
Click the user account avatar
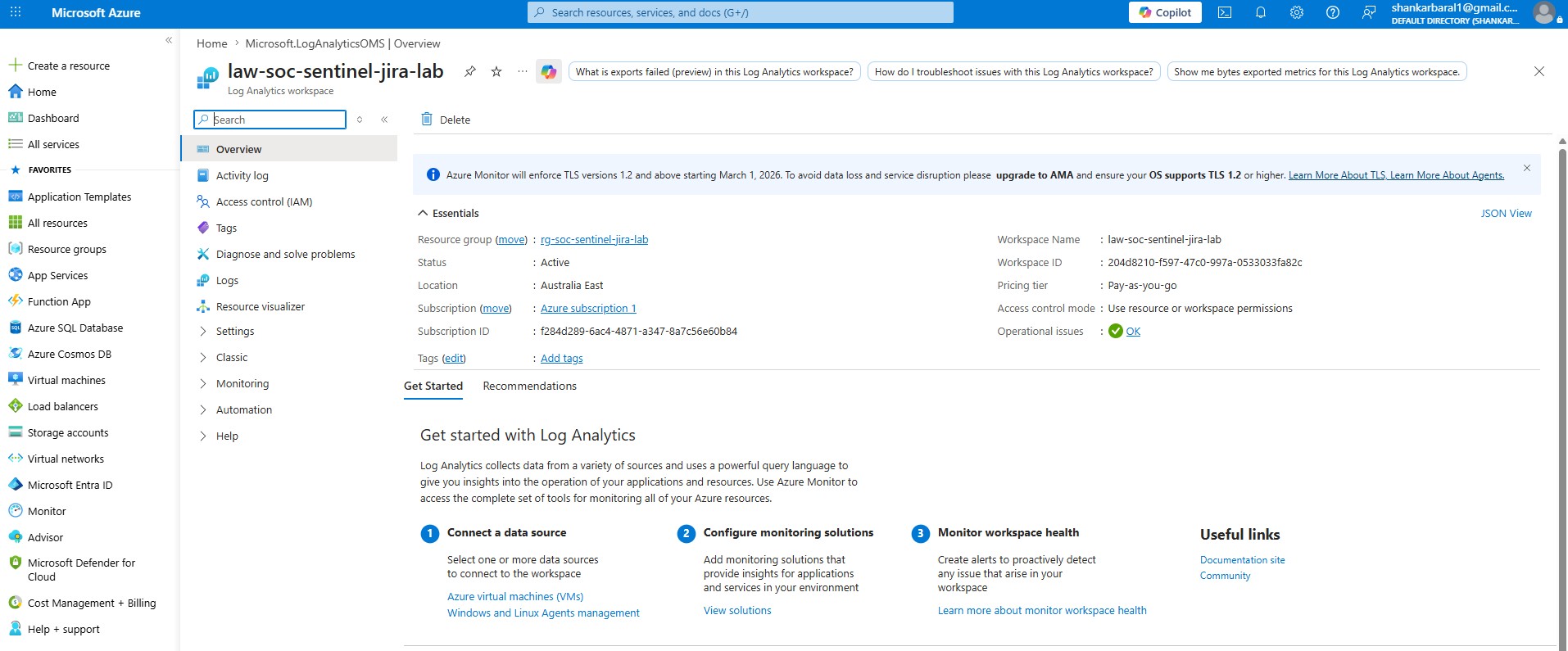click(1544, 12)
